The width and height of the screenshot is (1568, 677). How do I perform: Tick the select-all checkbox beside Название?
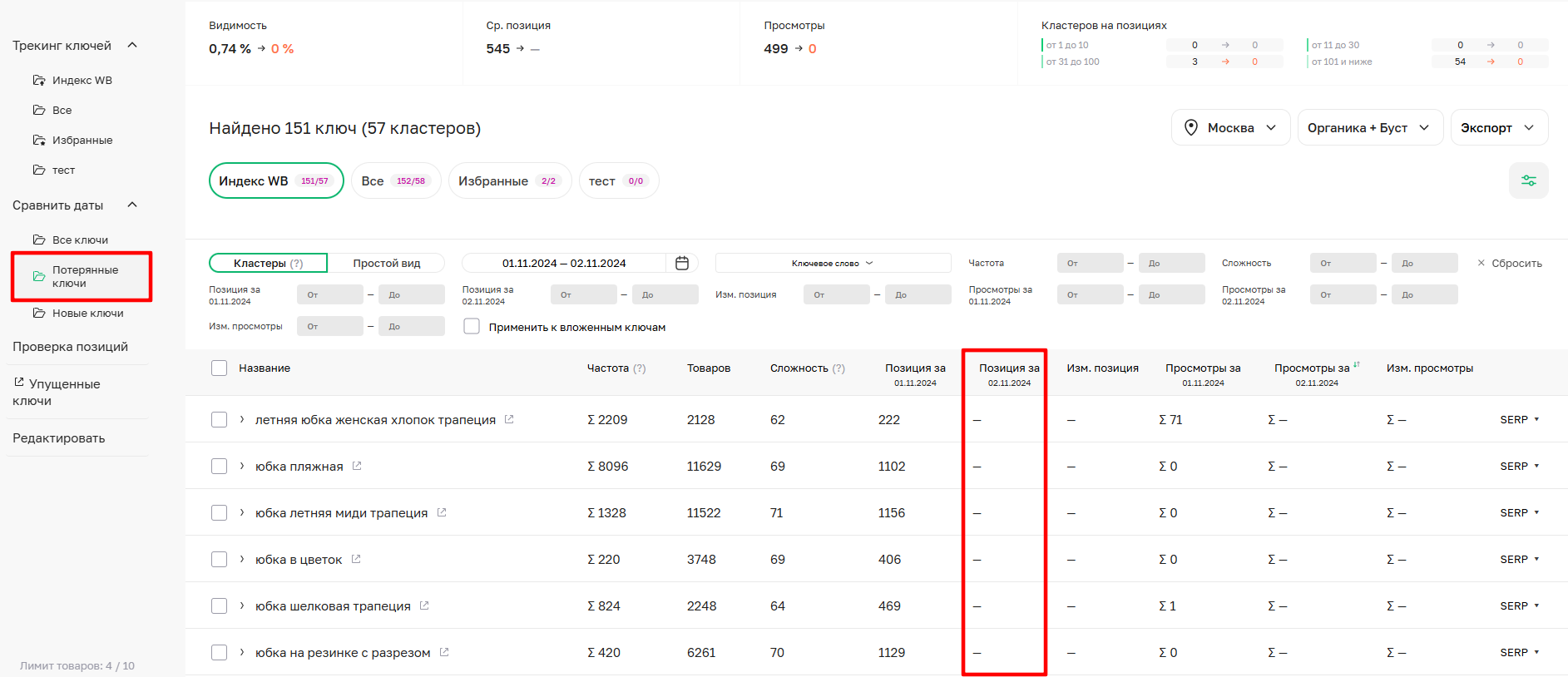point(219,368)
